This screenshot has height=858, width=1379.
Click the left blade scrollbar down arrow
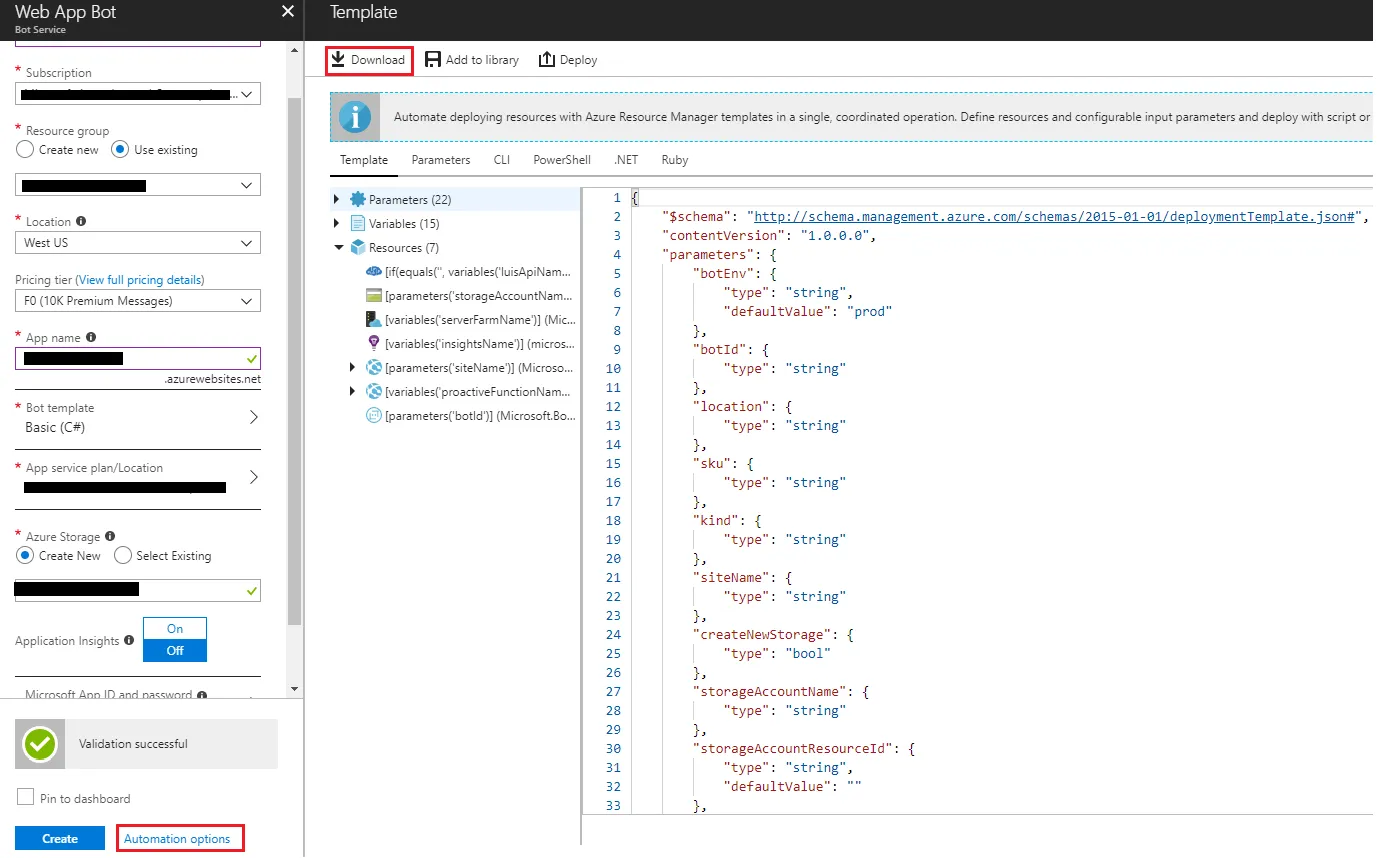[294, 689]
